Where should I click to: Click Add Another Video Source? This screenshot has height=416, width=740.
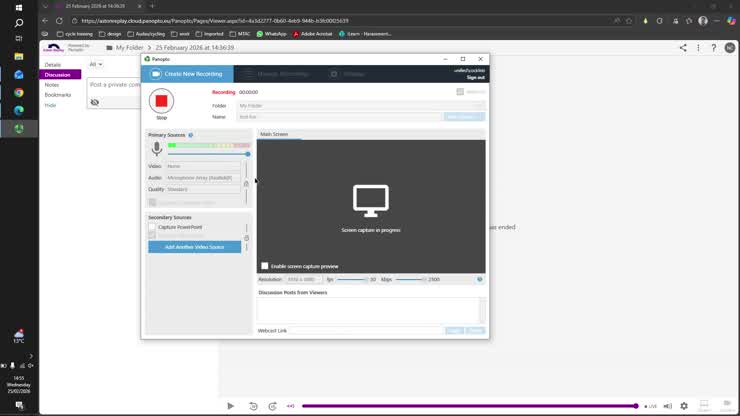click(194, 247)
